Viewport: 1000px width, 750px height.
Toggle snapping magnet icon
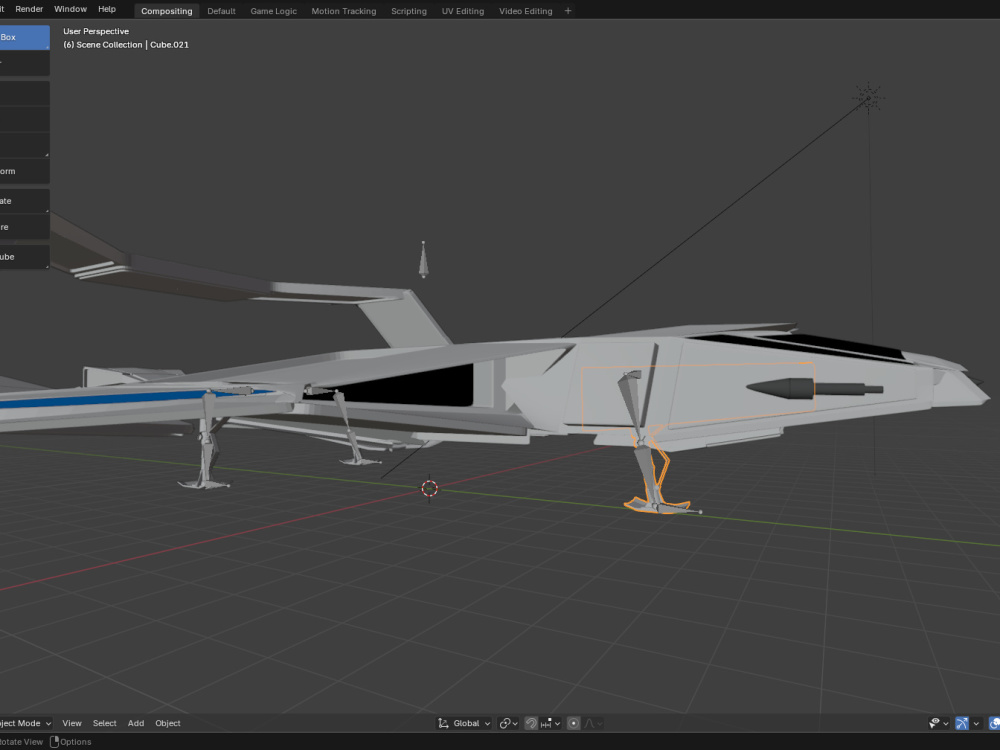531,723
